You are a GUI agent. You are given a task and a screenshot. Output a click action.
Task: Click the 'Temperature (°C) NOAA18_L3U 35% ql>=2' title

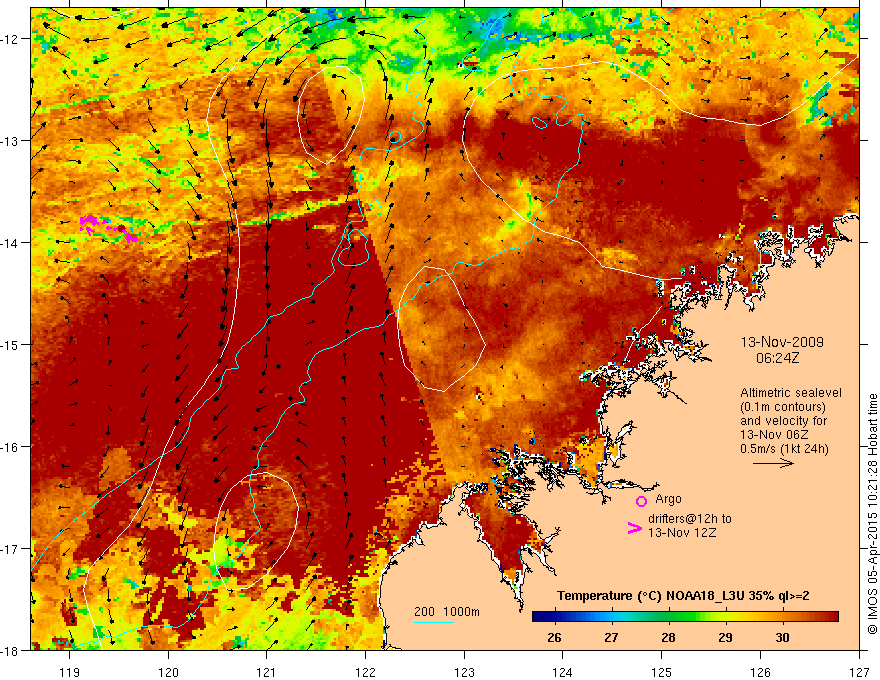[x=683, y=596]
